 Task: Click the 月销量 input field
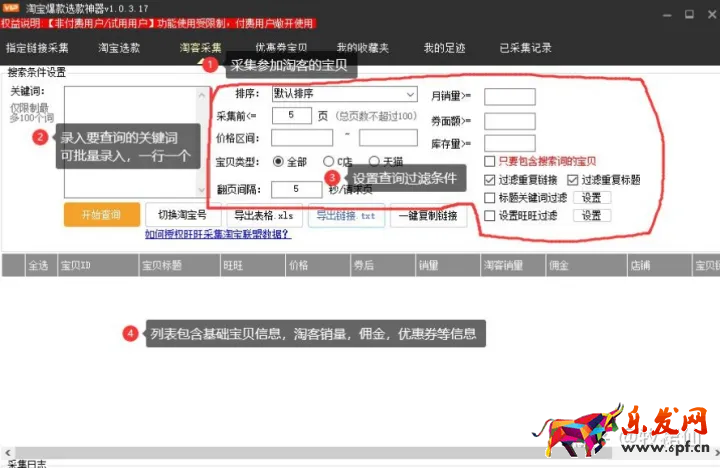pyautogui.click(x=510, y=96)
